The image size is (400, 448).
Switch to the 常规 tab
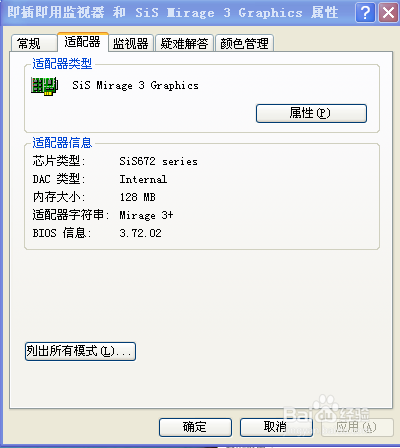[x=33, y=43]
